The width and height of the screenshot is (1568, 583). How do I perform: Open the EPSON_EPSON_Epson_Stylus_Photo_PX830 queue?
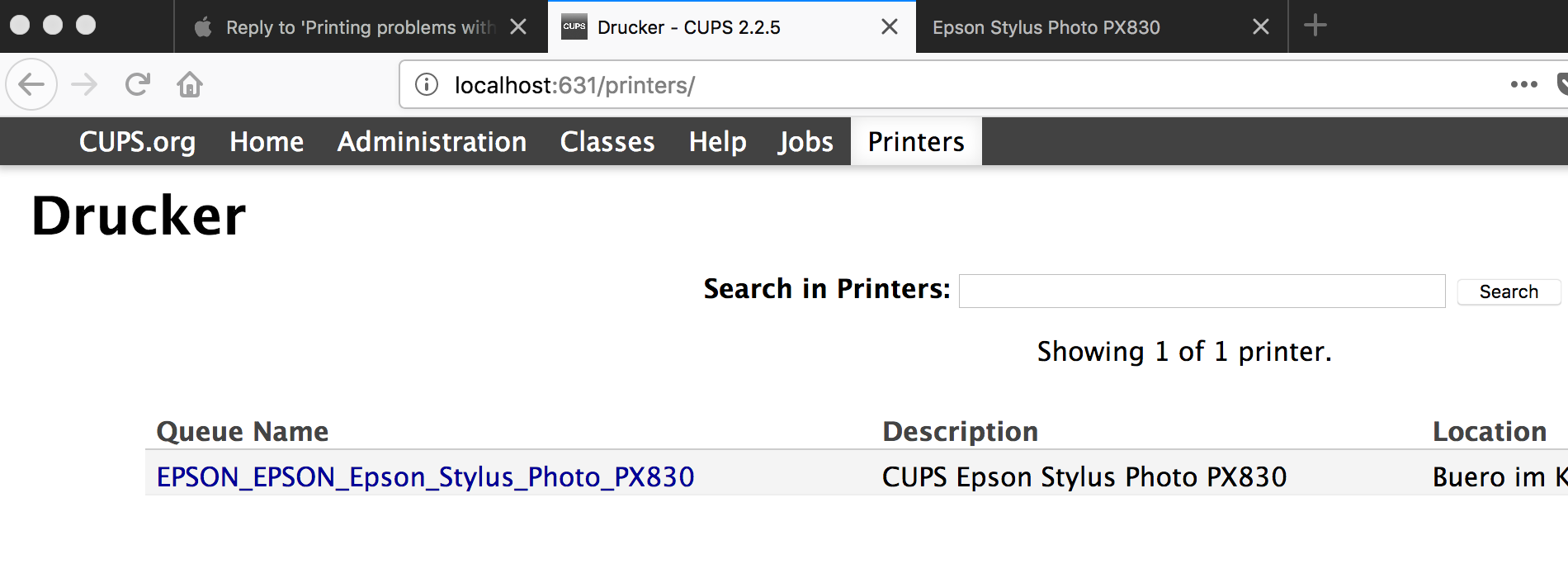point(425,477)
